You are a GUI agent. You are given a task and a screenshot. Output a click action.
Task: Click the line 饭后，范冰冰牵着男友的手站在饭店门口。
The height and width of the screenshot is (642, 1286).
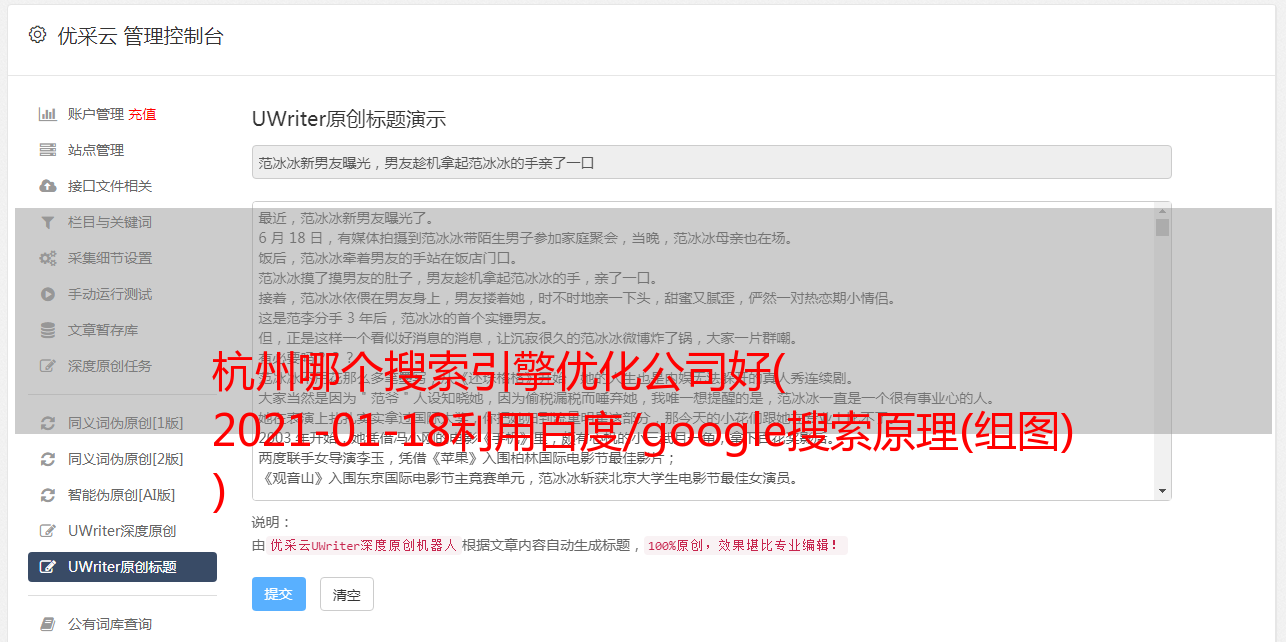[389, 258]
